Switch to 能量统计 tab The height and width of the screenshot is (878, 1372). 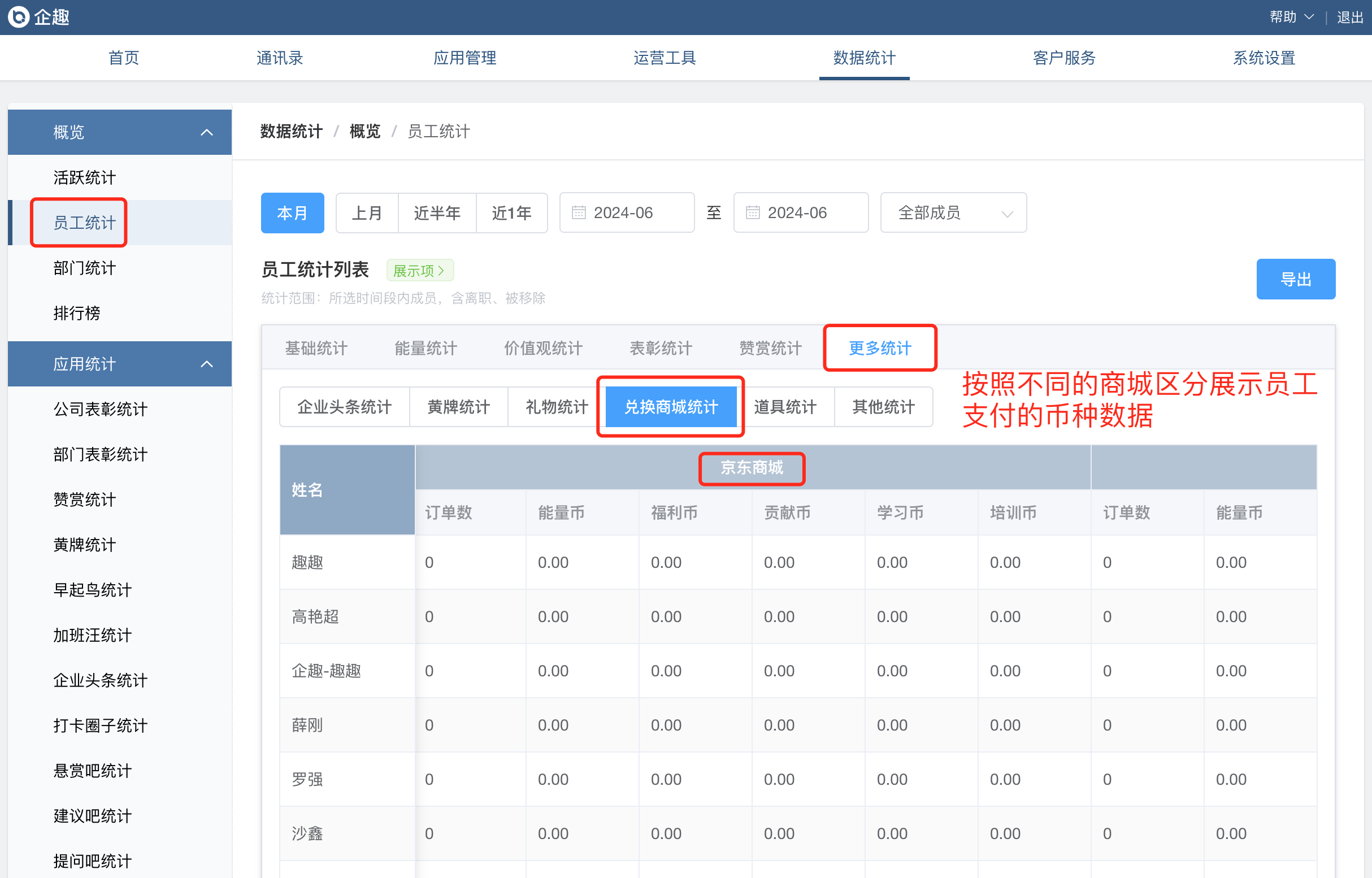(x=426, y=348)
